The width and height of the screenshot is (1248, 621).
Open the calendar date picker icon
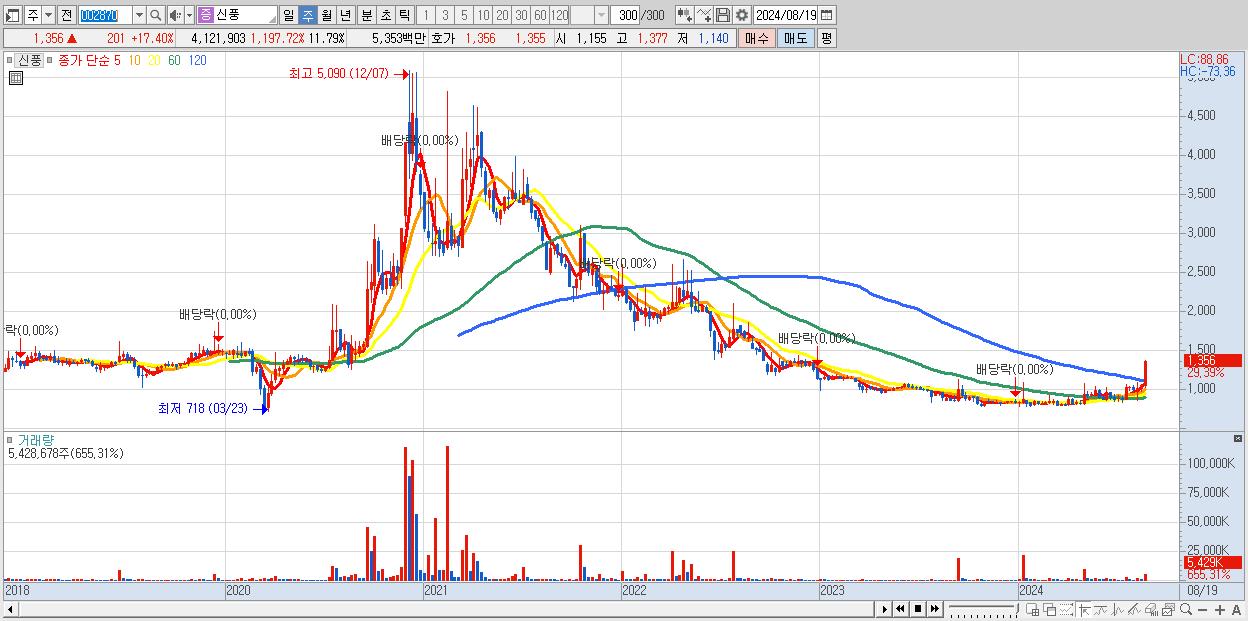826,15
